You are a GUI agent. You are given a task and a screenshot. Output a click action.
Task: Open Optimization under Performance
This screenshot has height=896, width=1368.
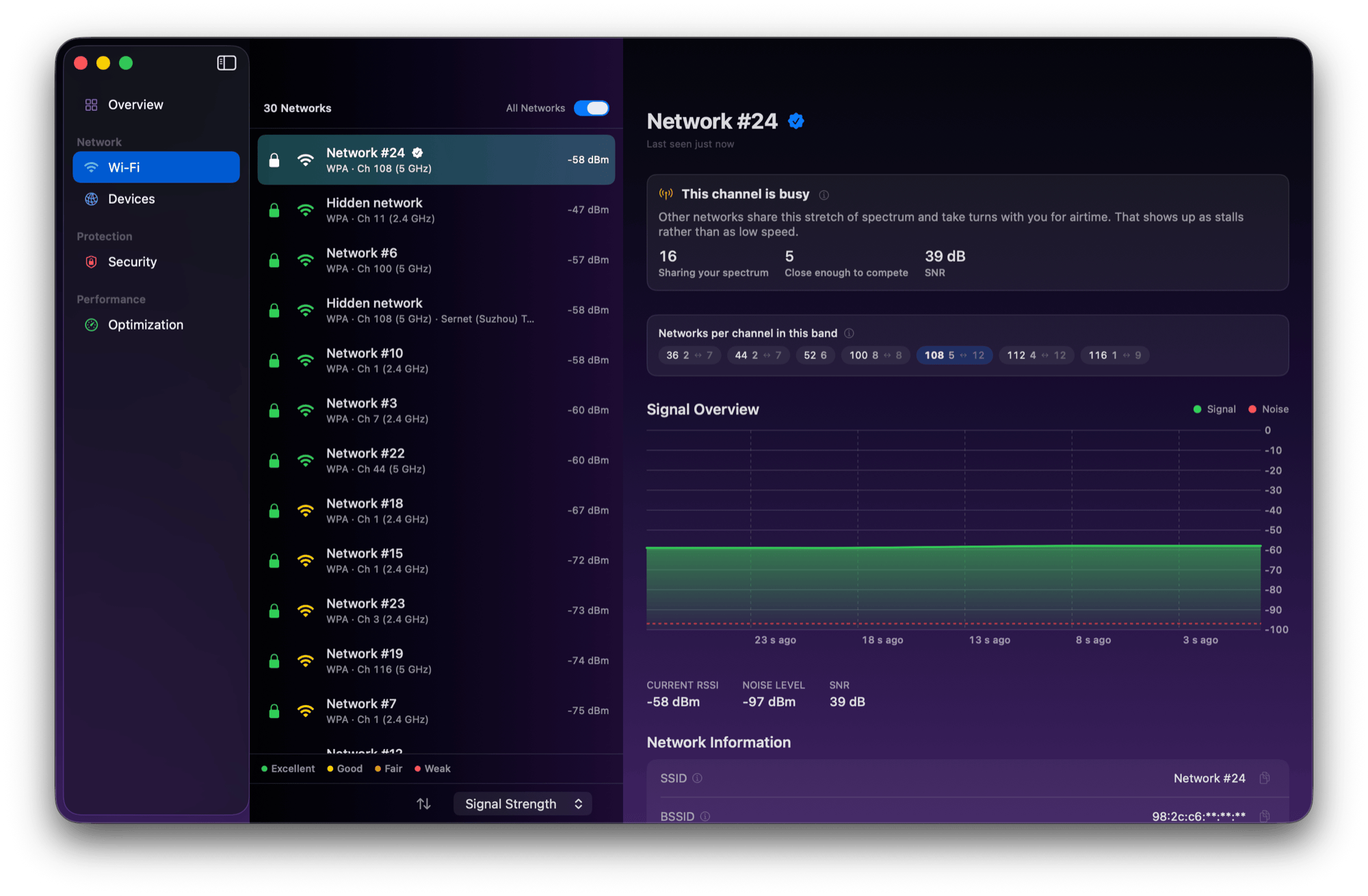pyautogui.click(x=156, y=325)
